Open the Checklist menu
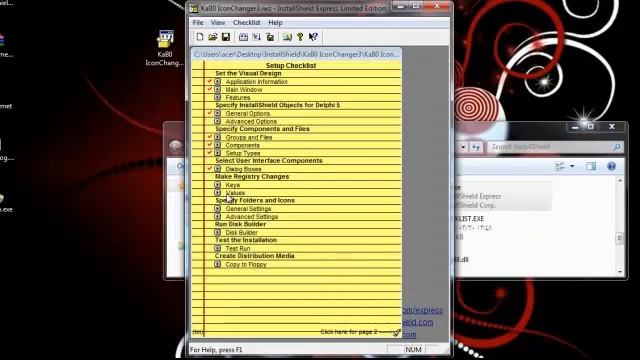The image size is (640, 360). point(247,23)
